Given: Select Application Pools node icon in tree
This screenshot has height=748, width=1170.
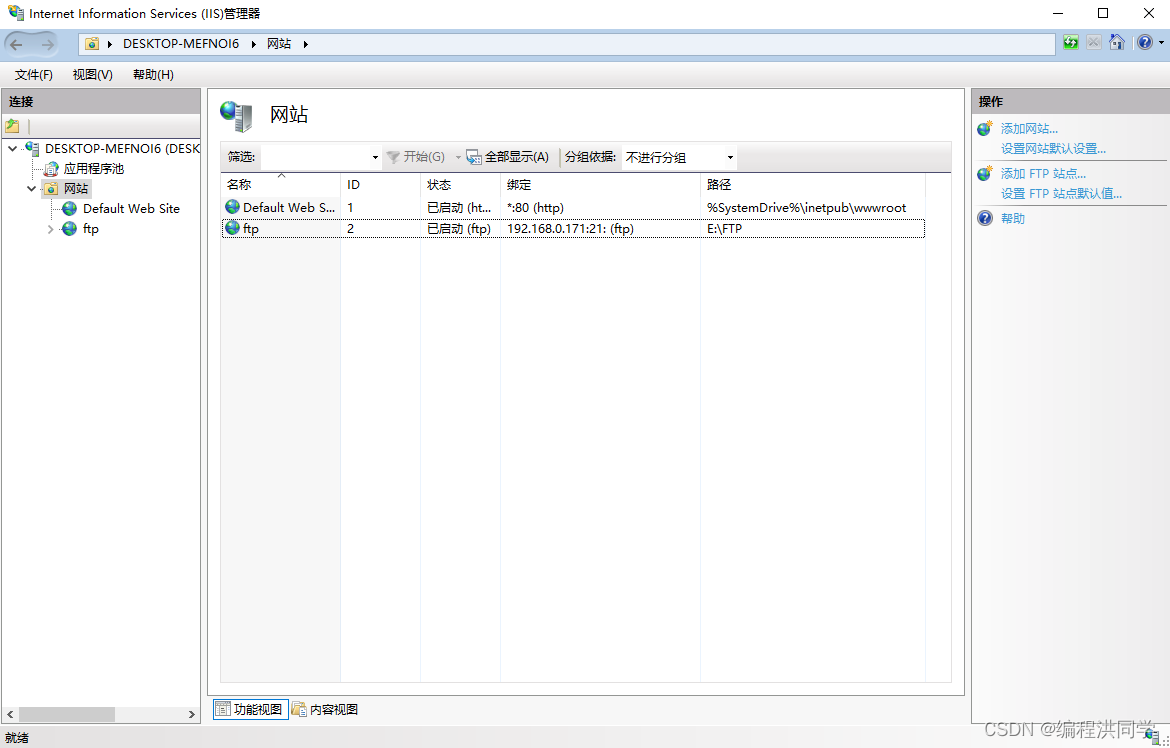Looking at the screenshot, I should coord(51,169).
